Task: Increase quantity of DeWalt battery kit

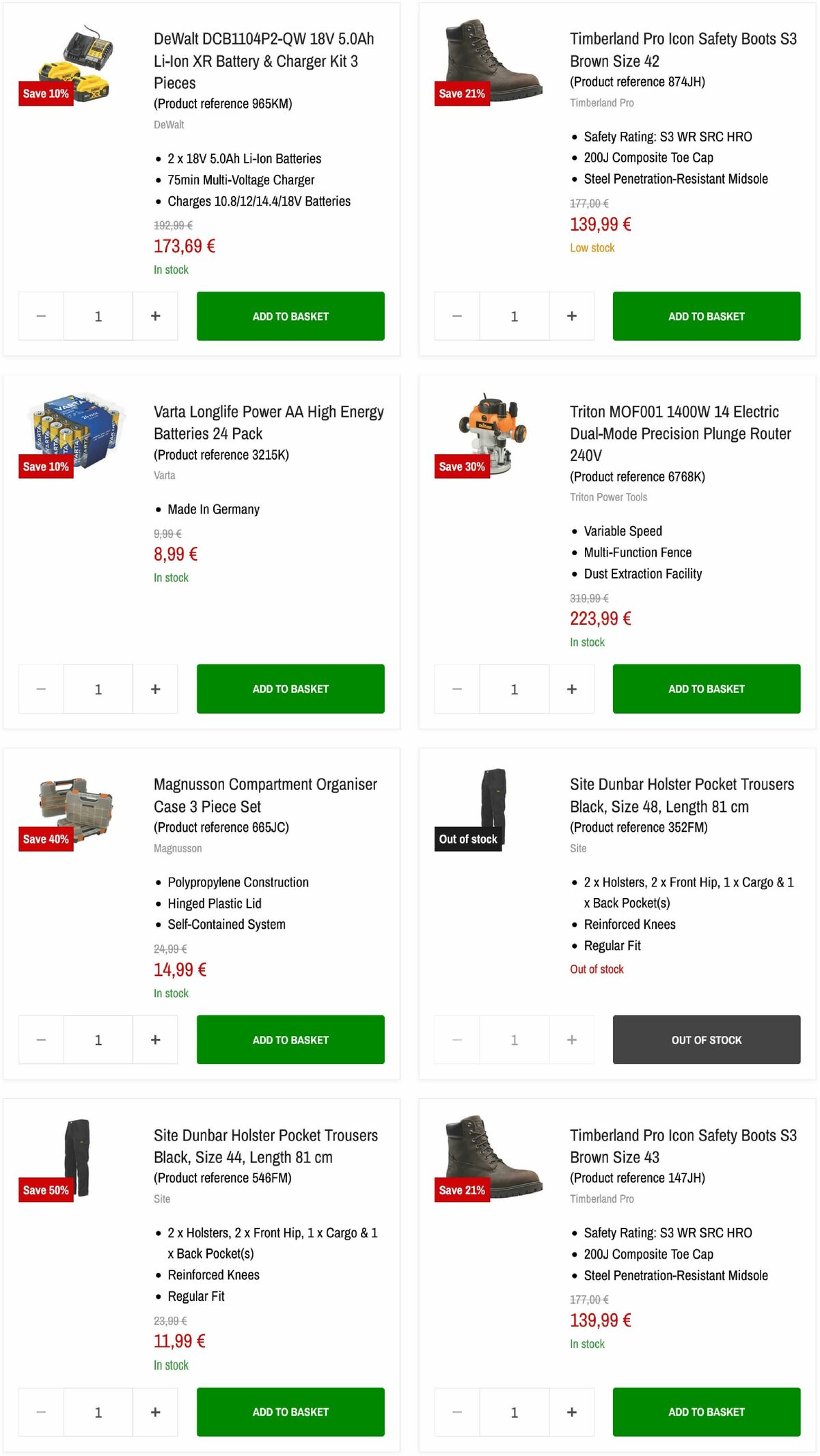Action: tap(155, 316)
